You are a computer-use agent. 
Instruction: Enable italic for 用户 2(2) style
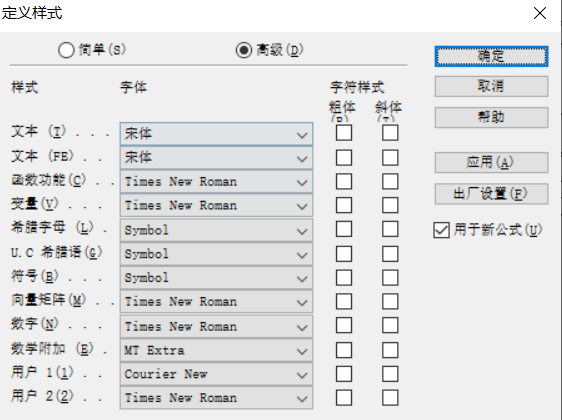pyautogui.click(x=390, y=398)
